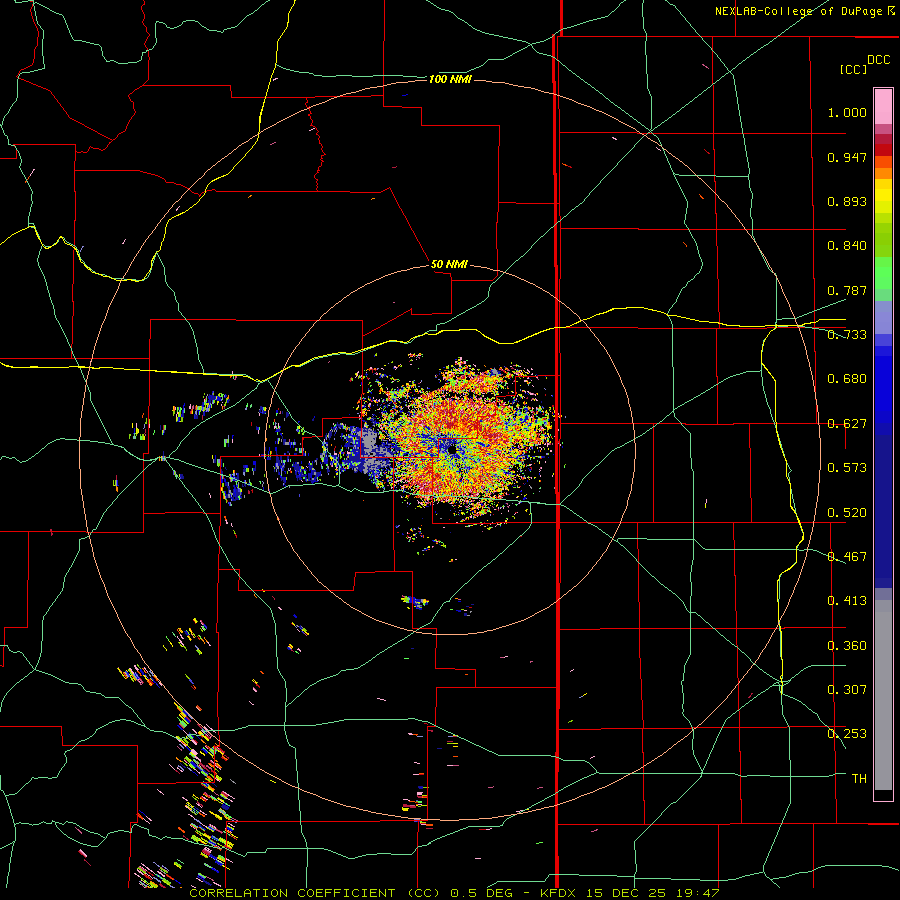Image resolution: width=900 pixels, height=900 pixels.
Task: Click the pink color bar segment beside 1.000
Action: point(883,106)
